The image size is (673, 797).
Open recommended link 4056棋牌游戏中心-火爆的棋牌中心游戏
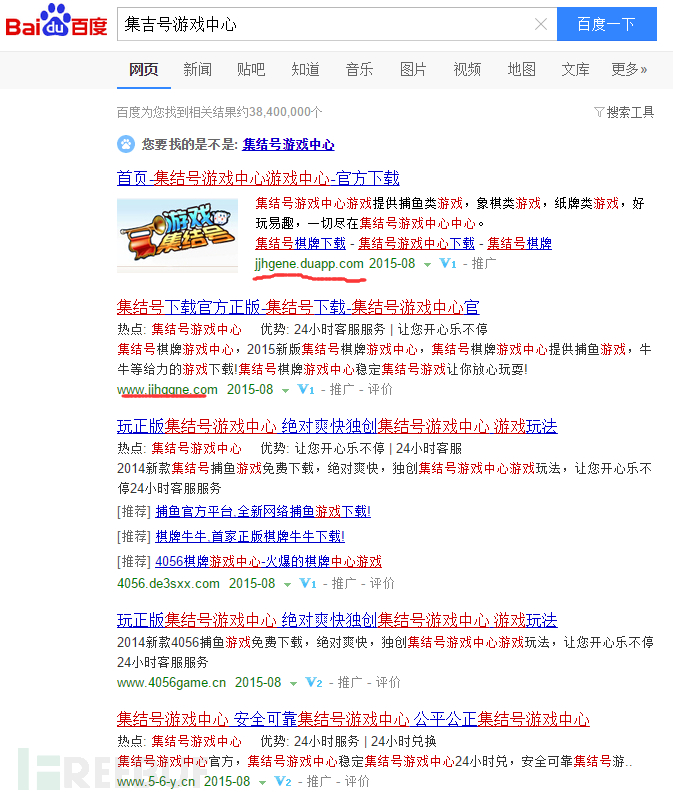point(268,562)
